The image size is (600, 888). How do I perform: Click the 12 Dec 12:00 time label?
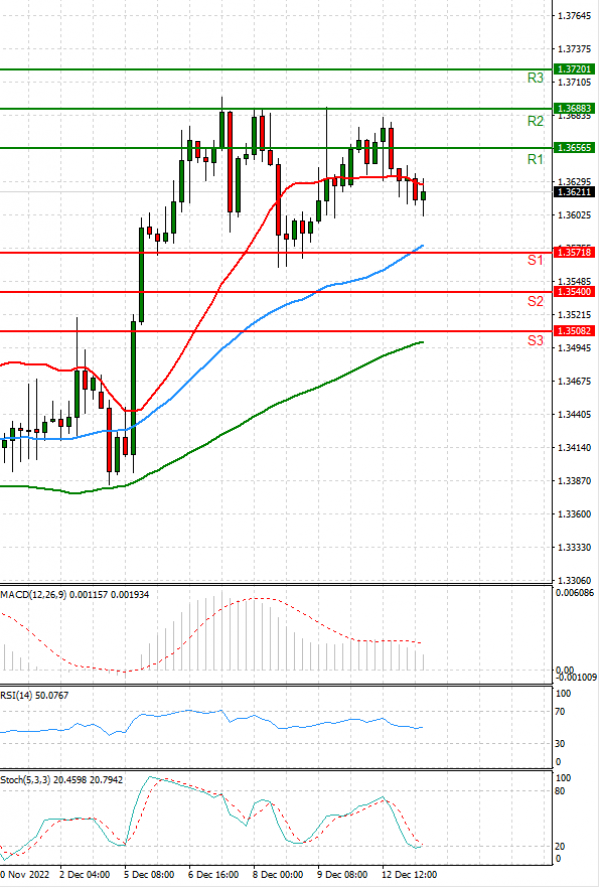click(x=408, y=874)
